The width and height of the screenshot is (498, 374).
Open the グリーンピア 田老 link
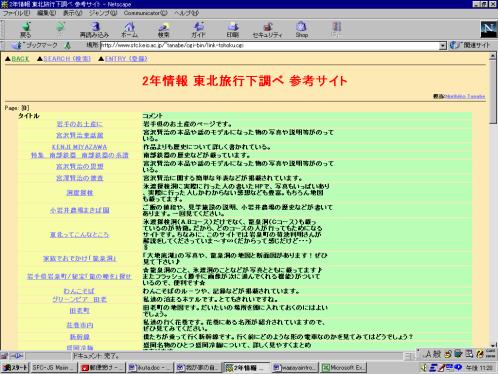(79, 299)
